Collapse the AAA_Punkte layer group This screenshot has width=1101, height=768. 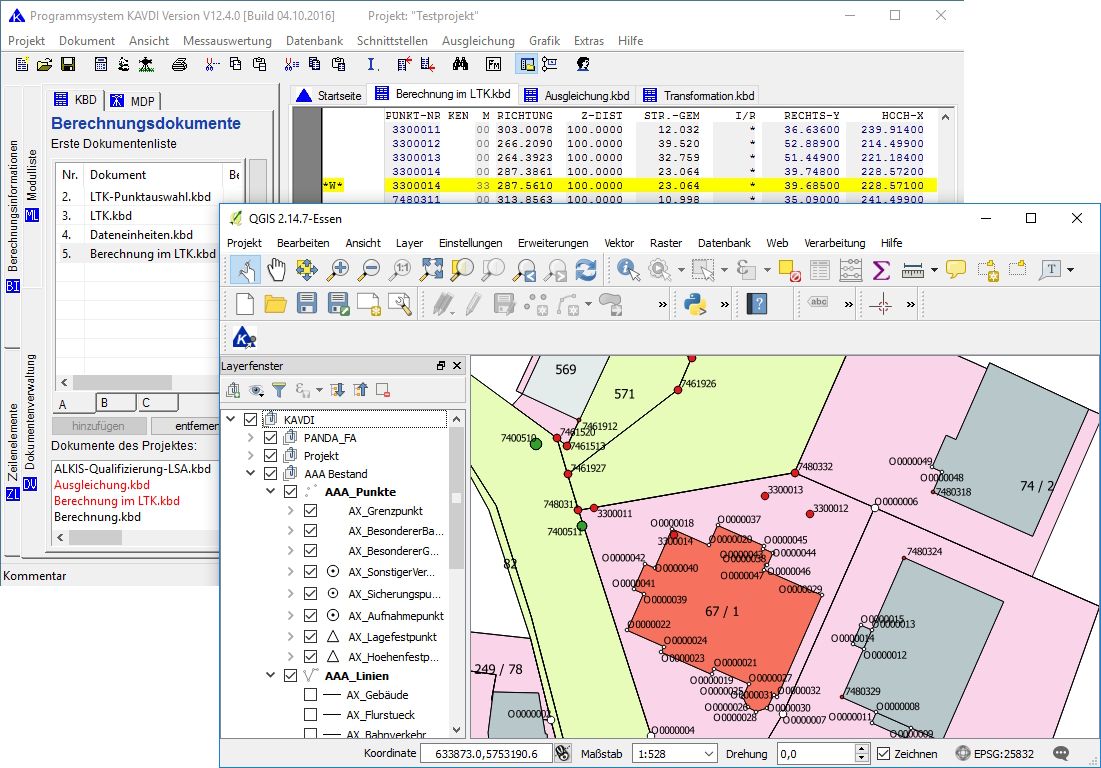click(x=270, y=492)
